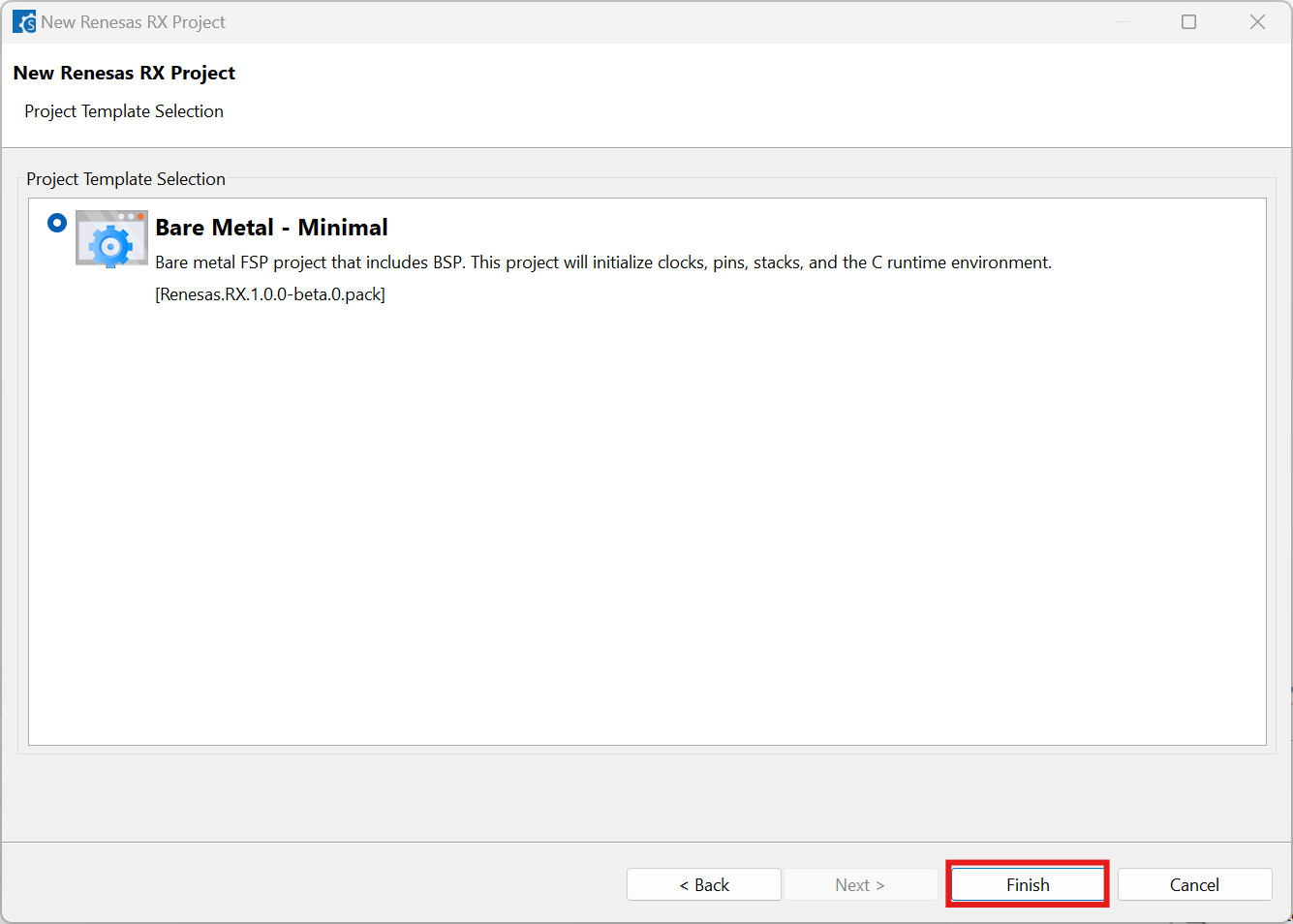
Task: Cancel the new project wizard
Action: coord(1194,884)
